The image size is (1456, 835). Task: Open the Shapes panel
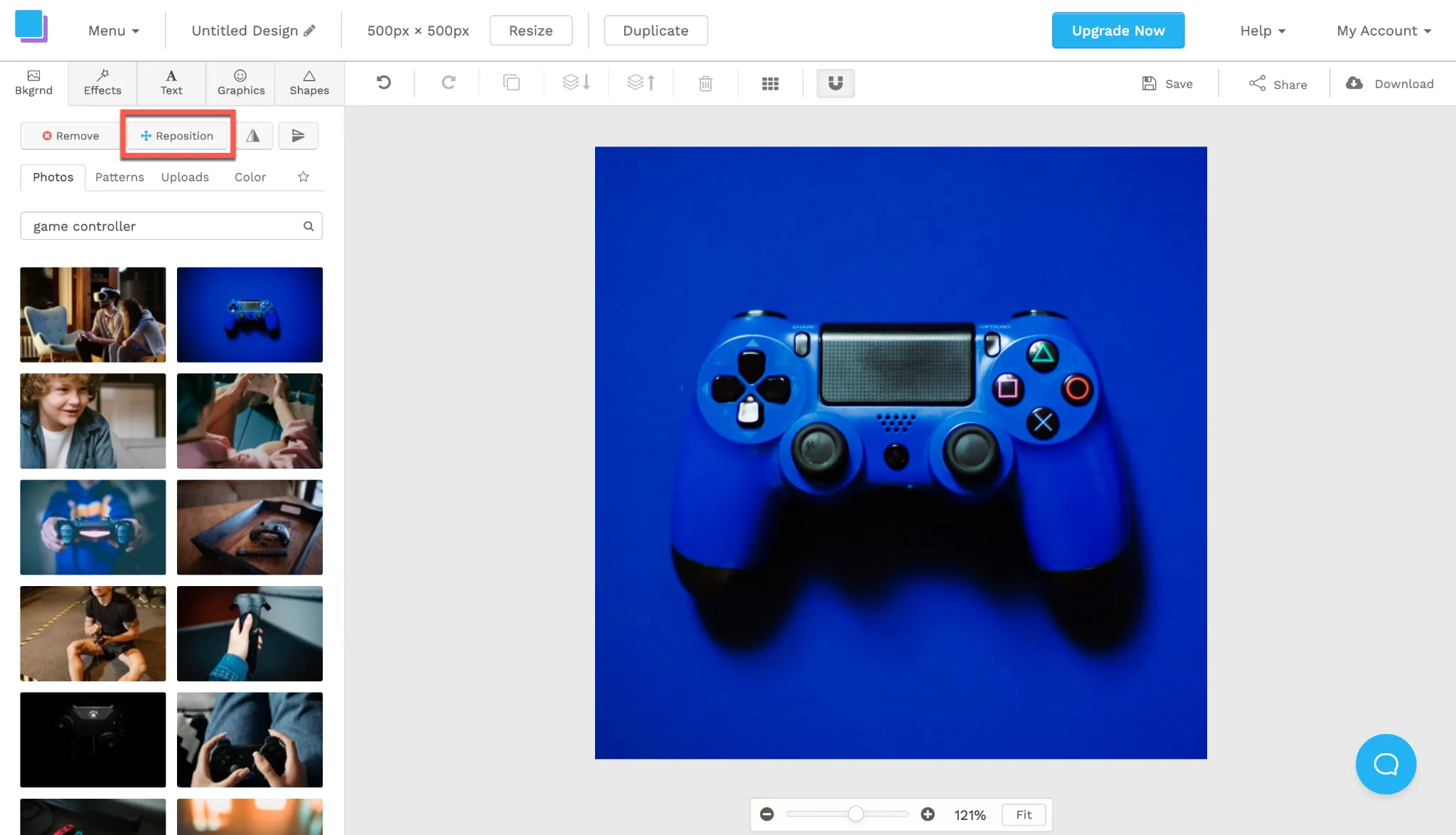(309, 83)
